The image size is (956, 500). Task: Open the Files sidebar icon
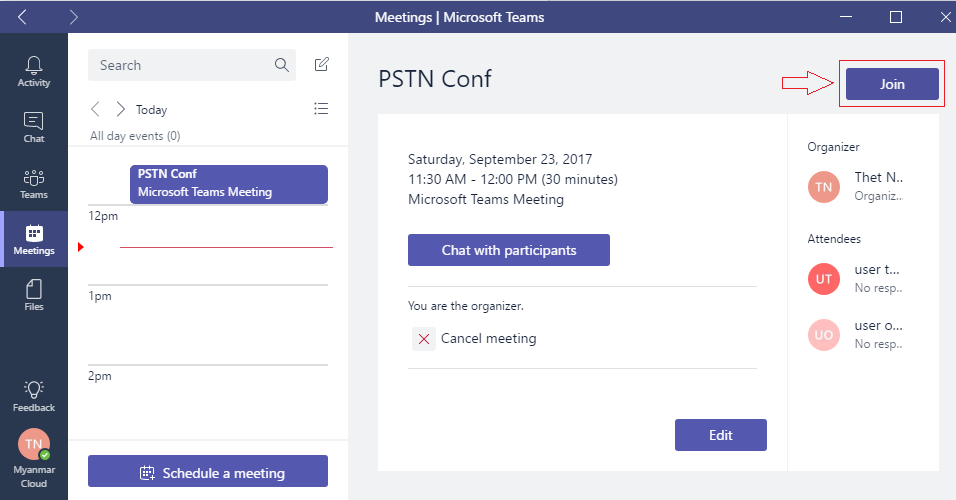click(x=34, y=289)
